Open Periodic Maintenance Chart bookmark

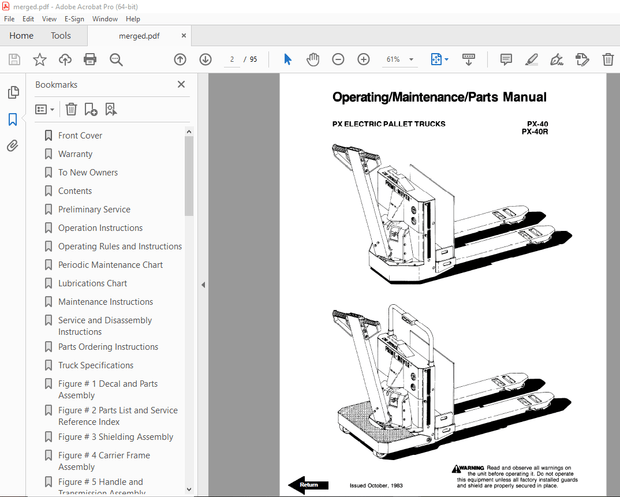(x=110, y=265)
